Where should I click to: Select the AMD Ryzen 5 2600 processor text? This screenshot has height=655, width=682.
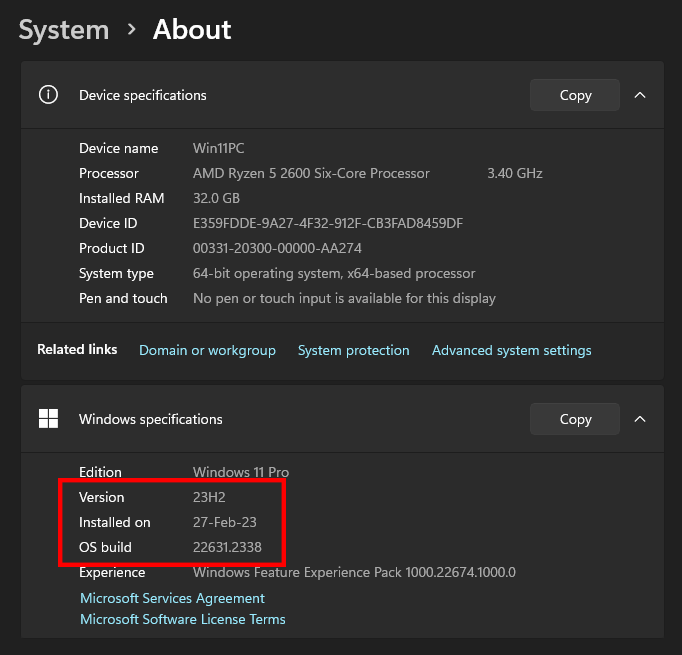click(311, 173)
